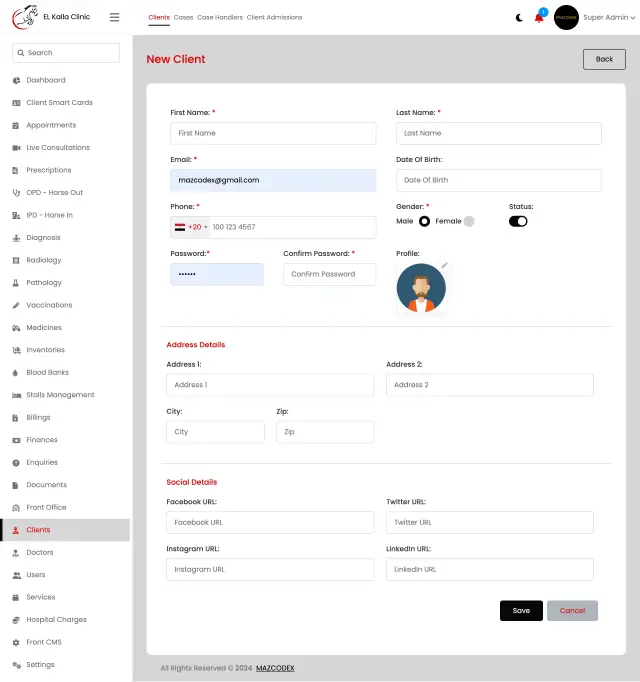Collapse sidebar with hamburger menu icon

tap(114, 17)
